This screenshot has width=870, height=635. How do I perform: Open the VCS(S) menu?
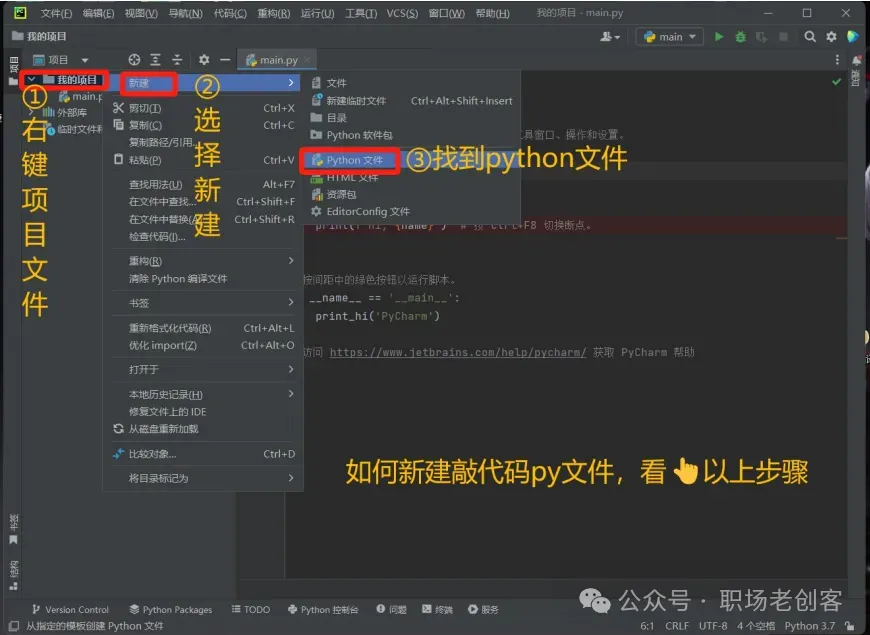pos(402,13)
